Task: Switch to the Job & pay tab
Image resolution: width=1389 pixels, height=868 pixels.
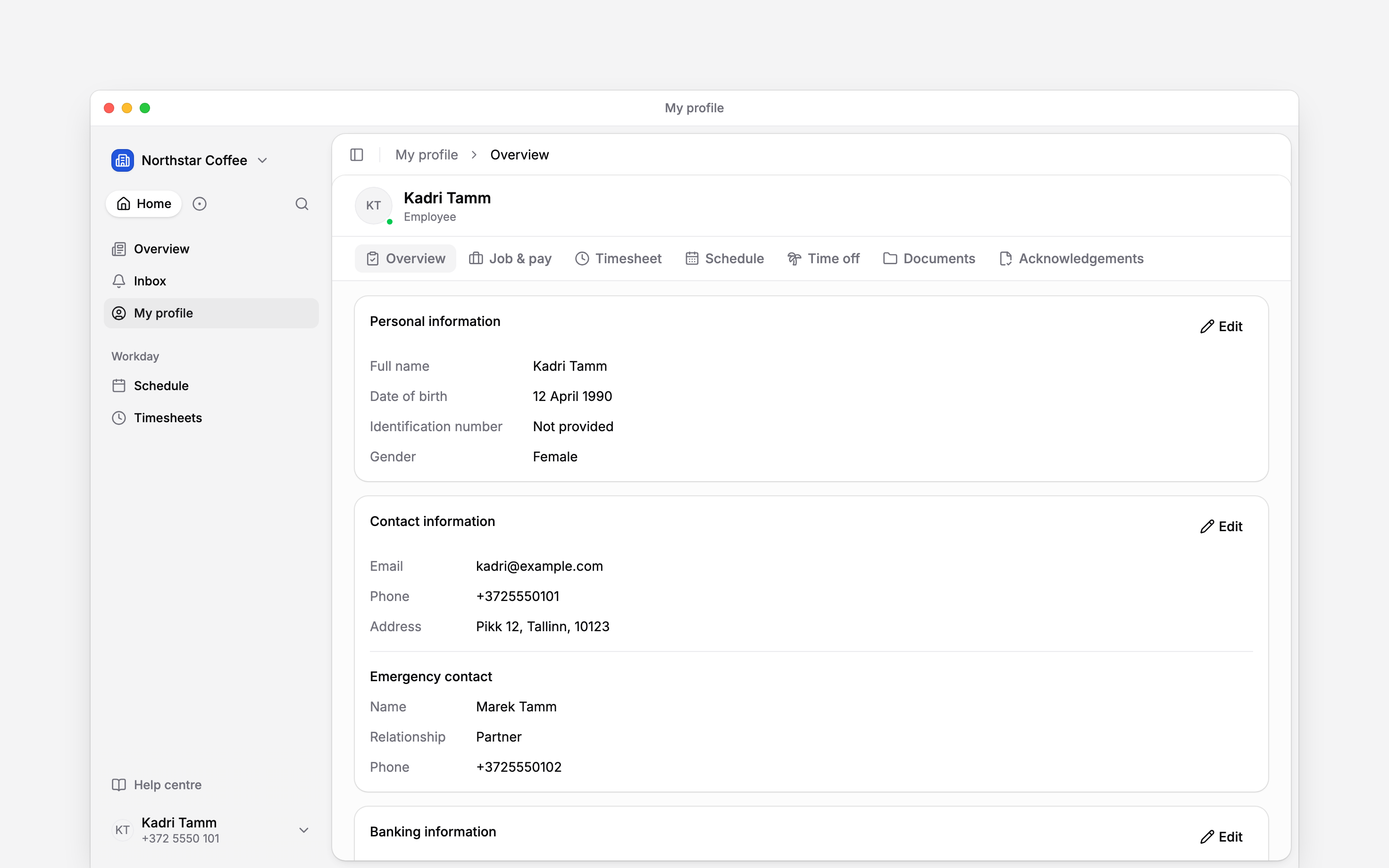Action: coord(510,259)
